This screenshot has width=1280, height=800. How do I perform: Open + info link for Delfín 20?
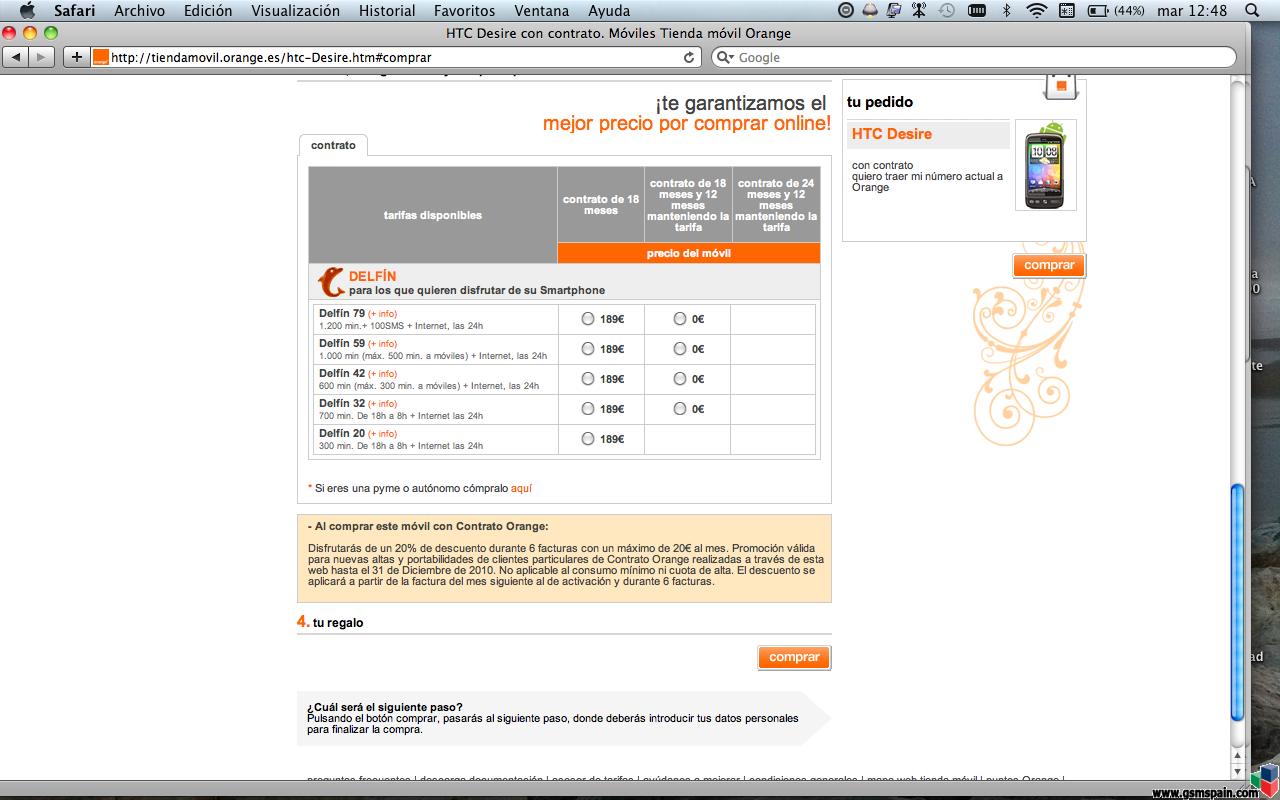[x=382, y=434]
